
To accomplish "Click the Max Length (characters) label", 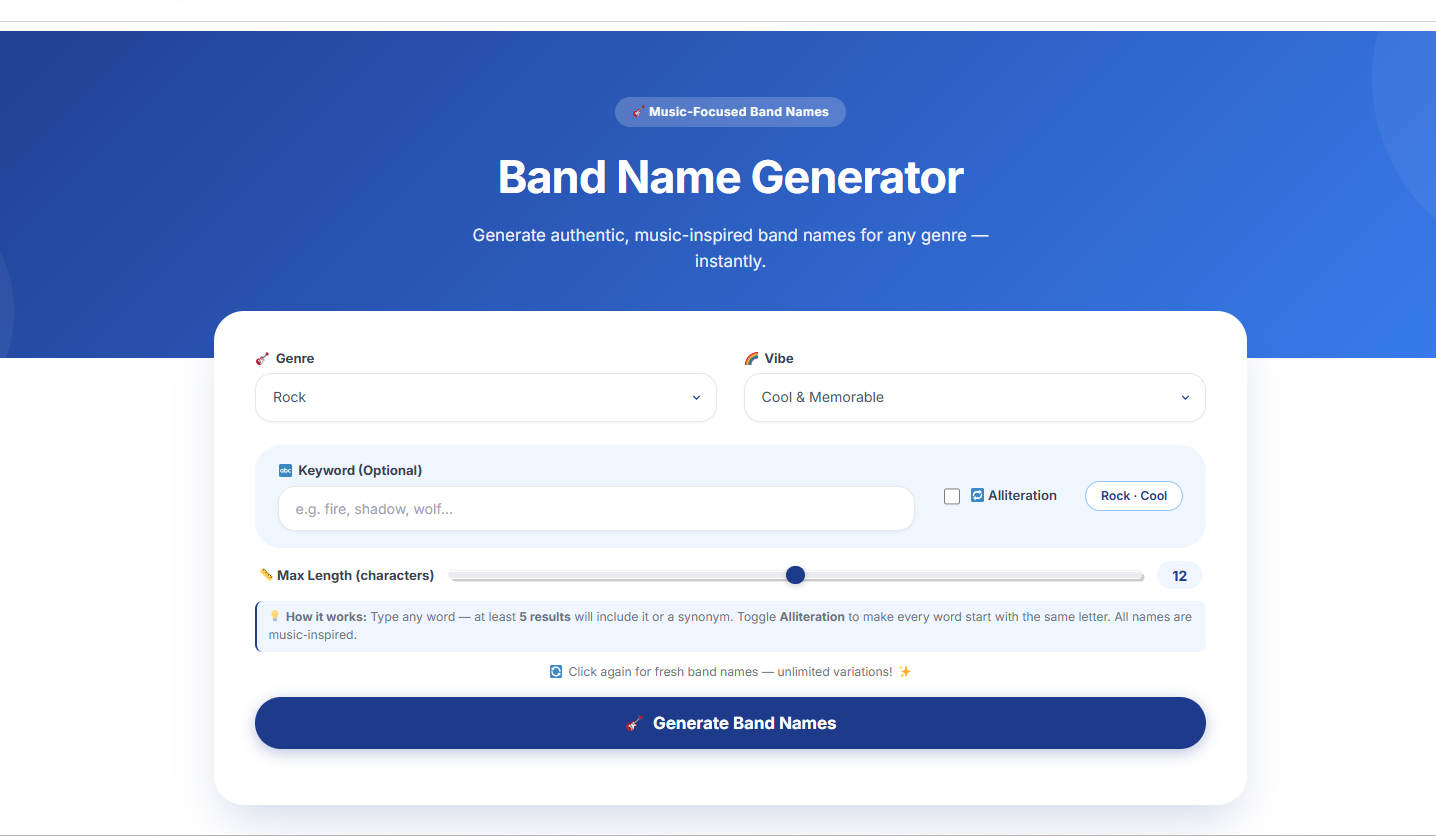I will [355, 575].
